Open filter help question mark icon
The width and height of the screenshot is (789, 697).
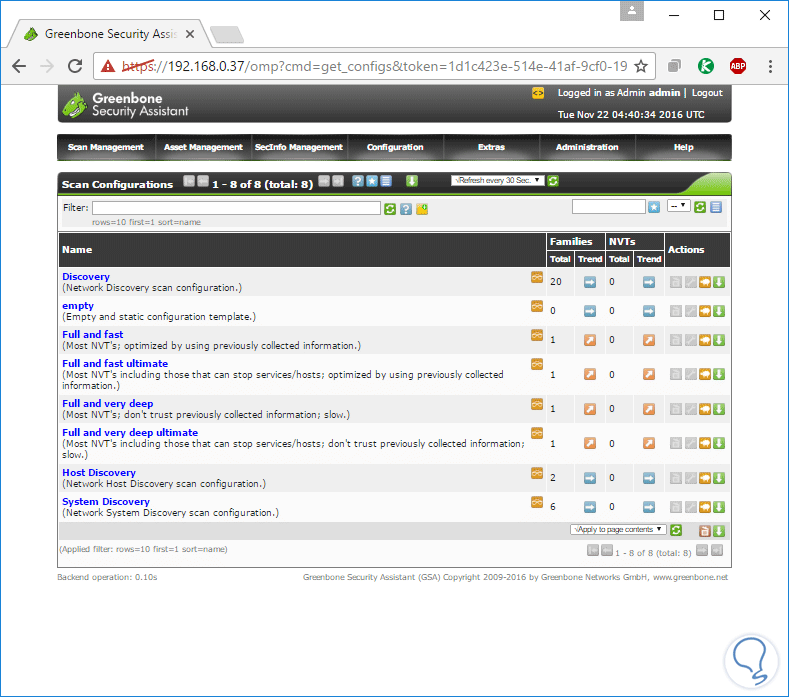pos(406,209)
